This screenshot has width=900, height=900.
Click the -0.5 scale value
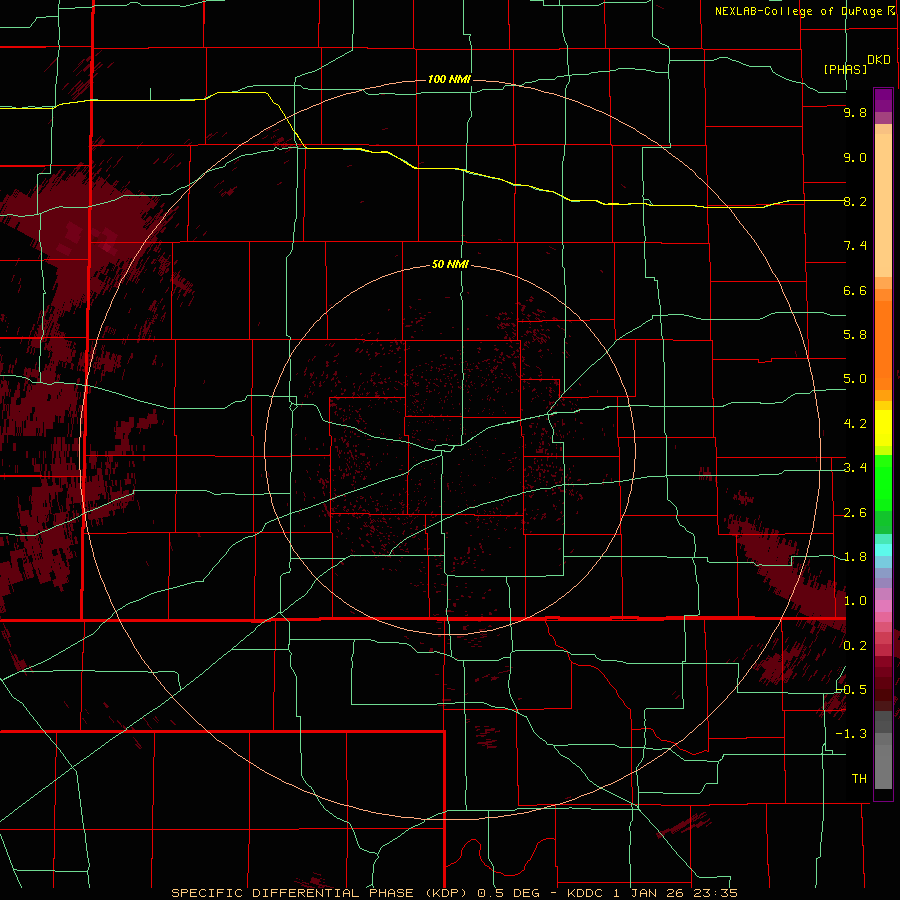coord(852,690)
